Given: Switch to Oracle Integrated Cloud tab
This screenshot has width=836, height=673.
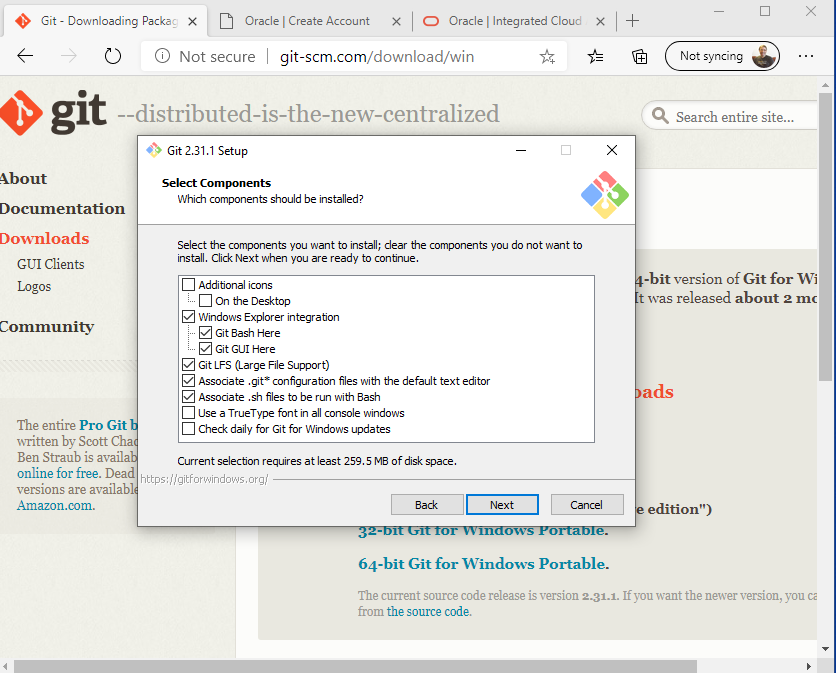Looking at the screenshot, I should click(x=514, y=21).
